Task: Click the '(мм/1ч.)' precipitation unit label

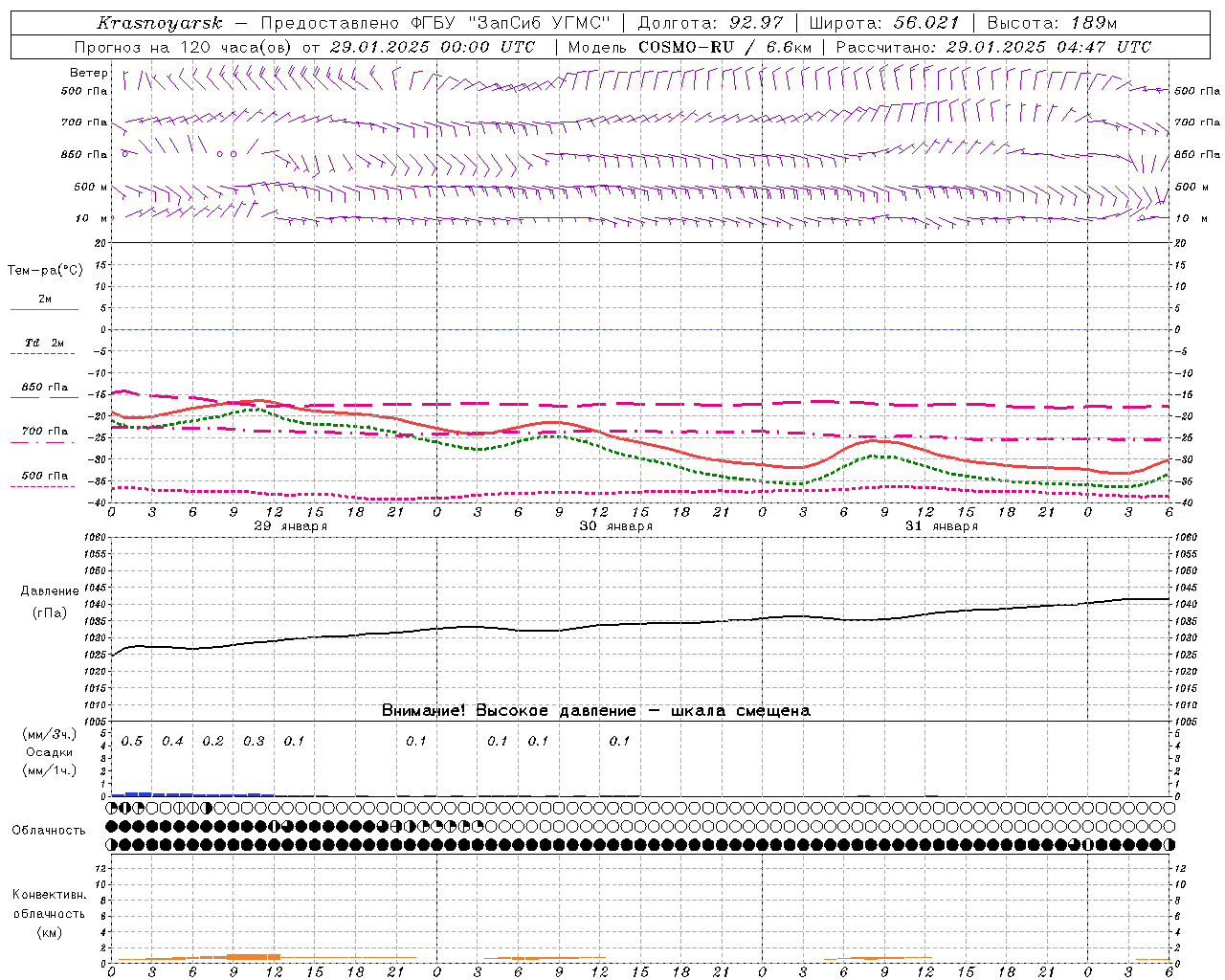Action: (x=49, y=770)
